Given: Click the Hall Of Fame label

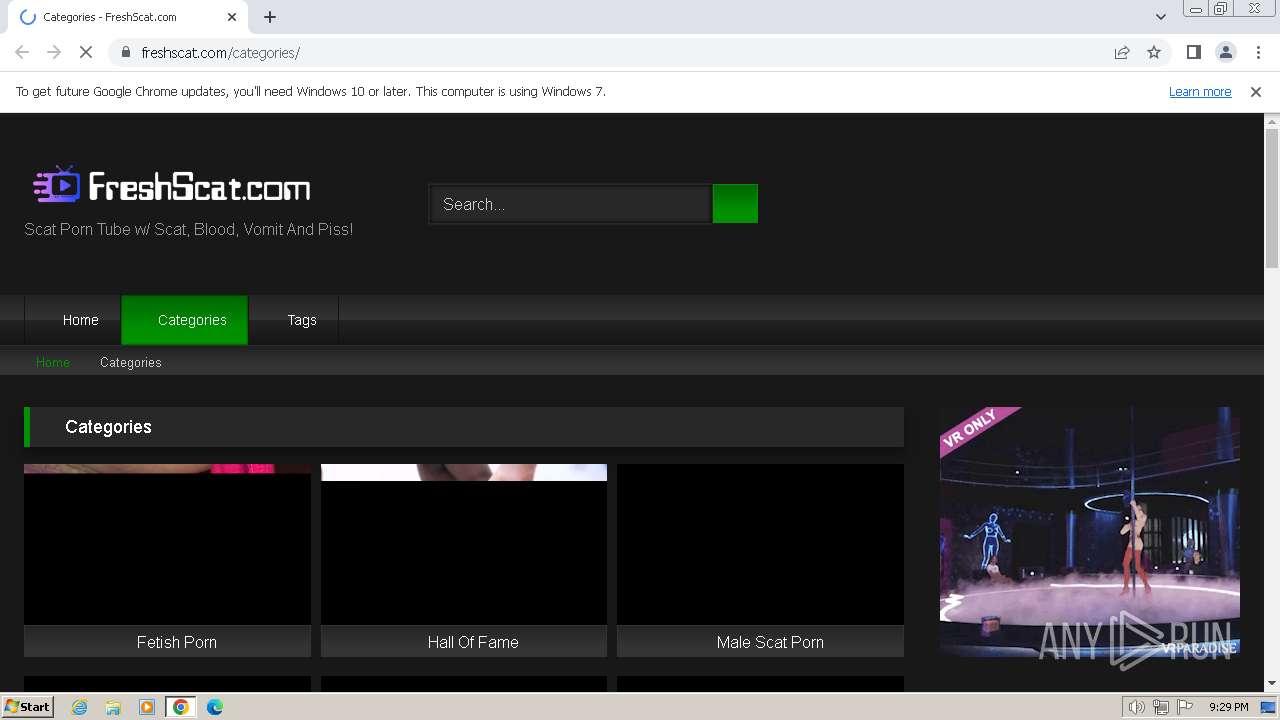Looking at the screenshot, I should pyautogui.click(x=473, y=642).
